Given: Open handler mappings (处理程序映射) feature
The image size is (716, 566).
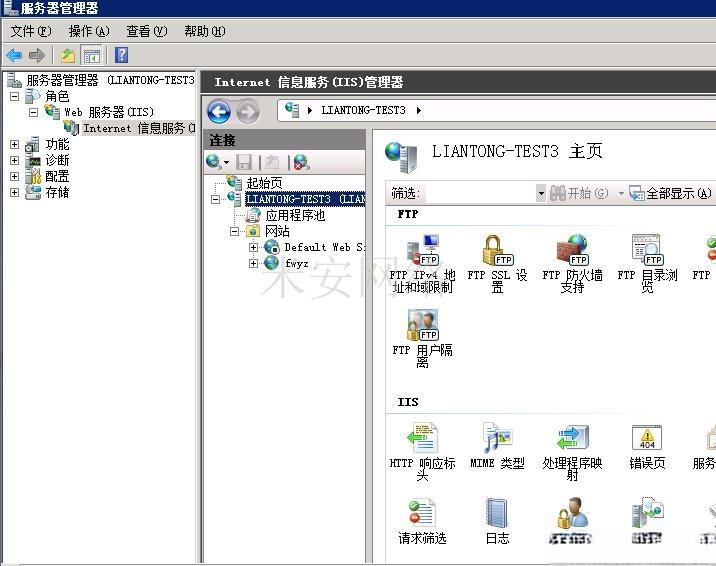Looking at the screenshot, I should tap(572, 451).
